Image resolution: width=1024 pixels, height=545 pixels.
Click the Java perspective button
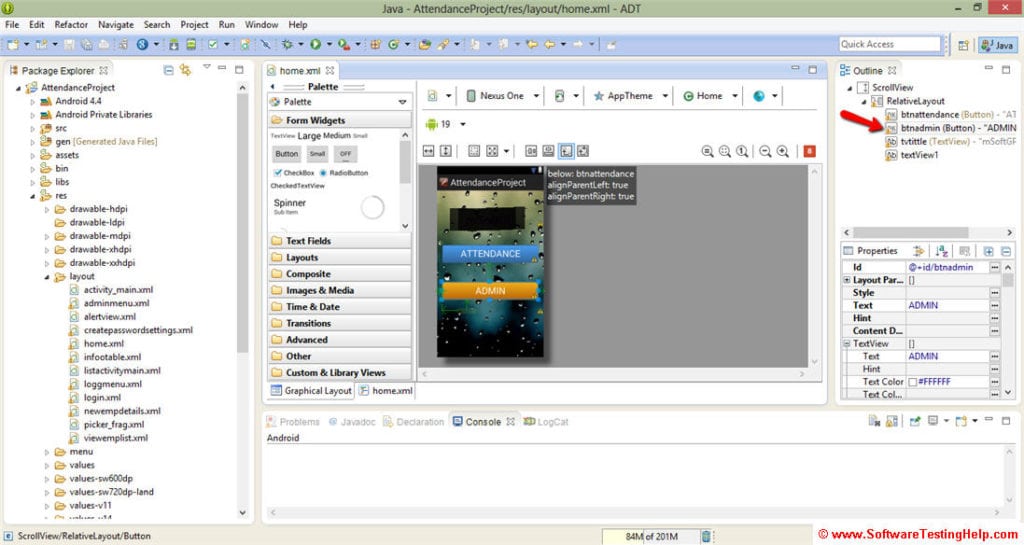997,45
